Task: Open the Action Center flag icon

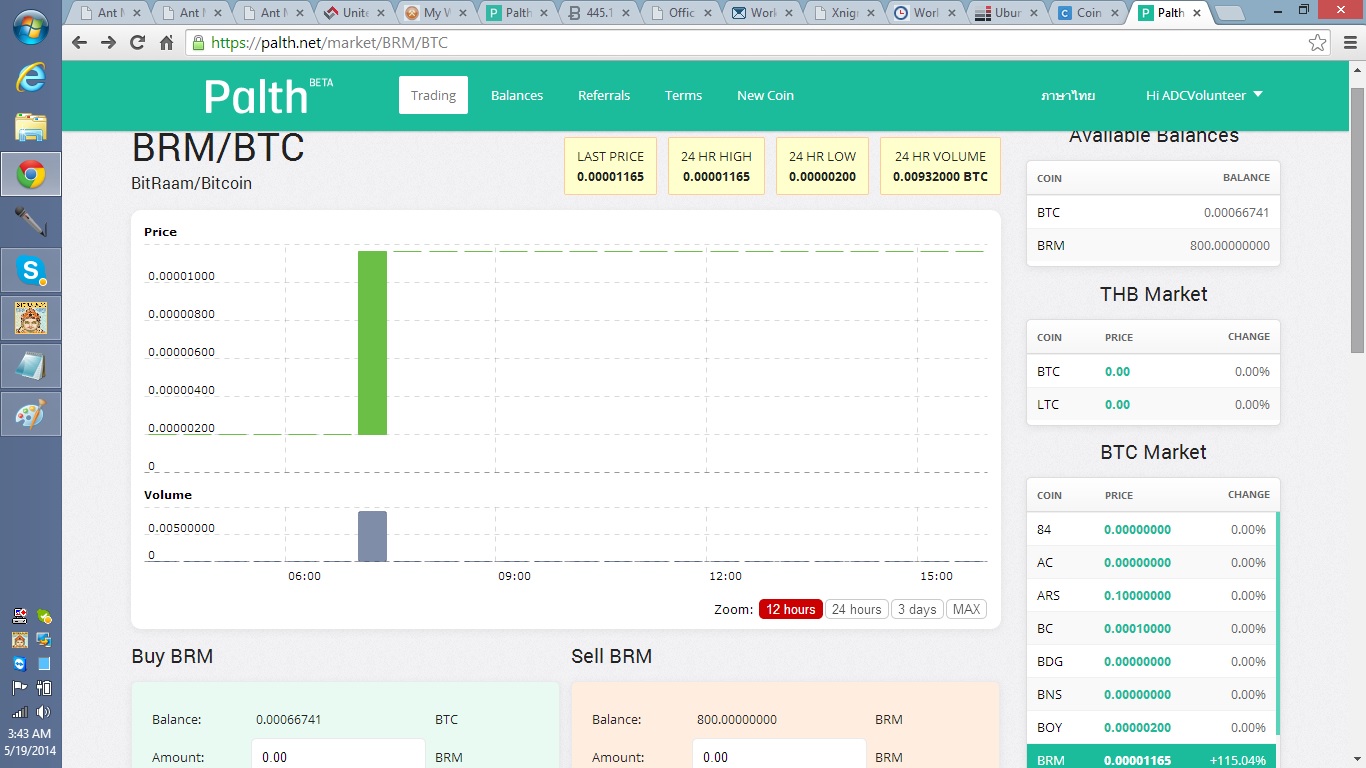Action: 19,688
